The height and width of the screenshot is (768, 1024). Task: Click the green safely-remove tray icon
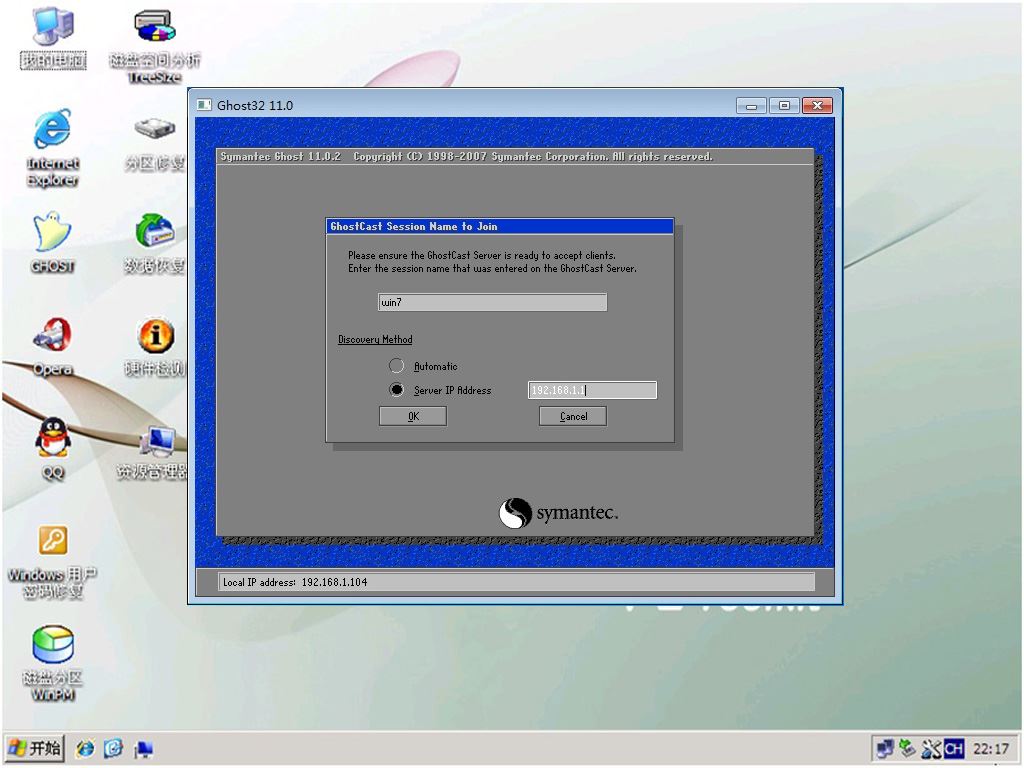907,748
